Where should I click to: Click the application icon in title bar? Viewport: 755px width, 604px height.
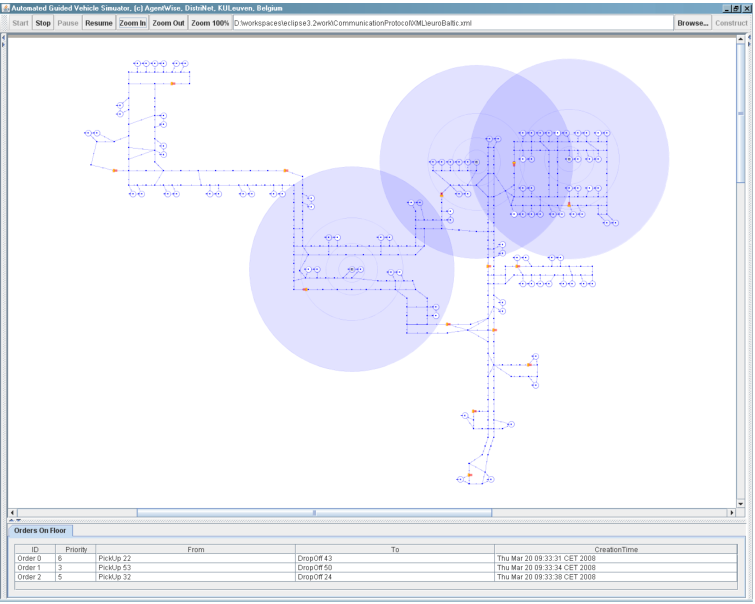(6, 8)
